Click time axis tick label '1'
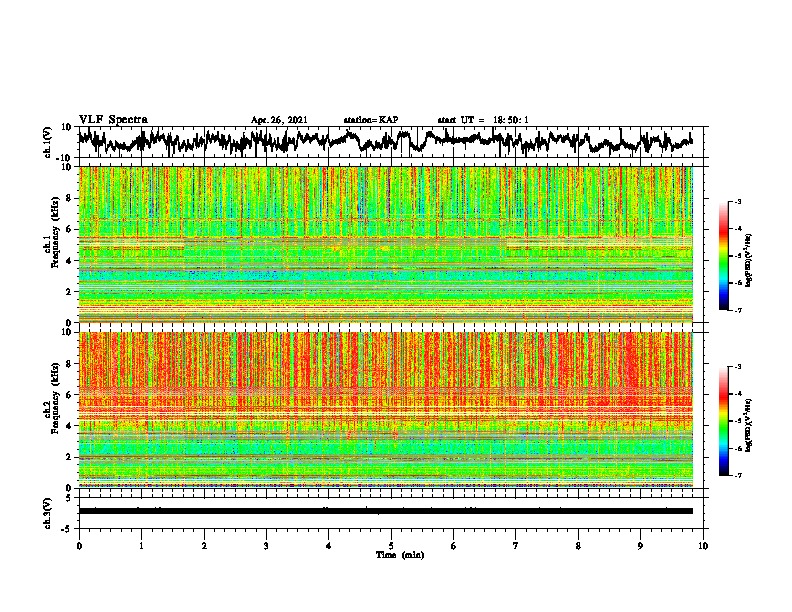792x612 pixels. coord(141,546)
